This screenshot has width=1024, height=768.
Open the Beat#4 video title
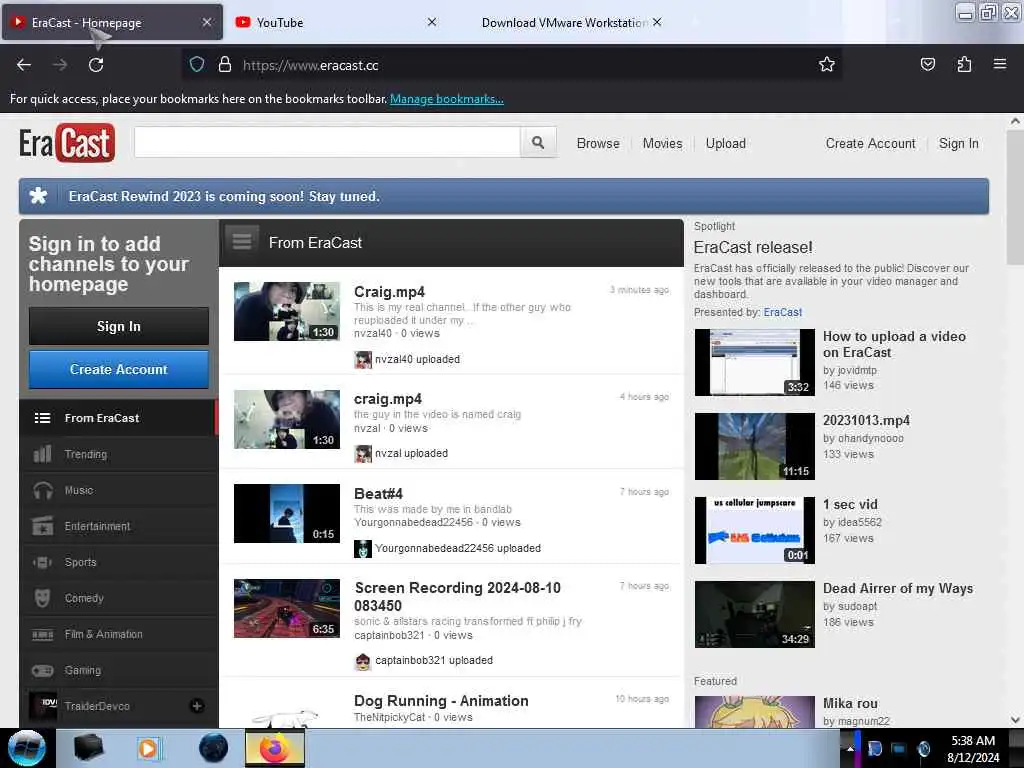(378, 493)
